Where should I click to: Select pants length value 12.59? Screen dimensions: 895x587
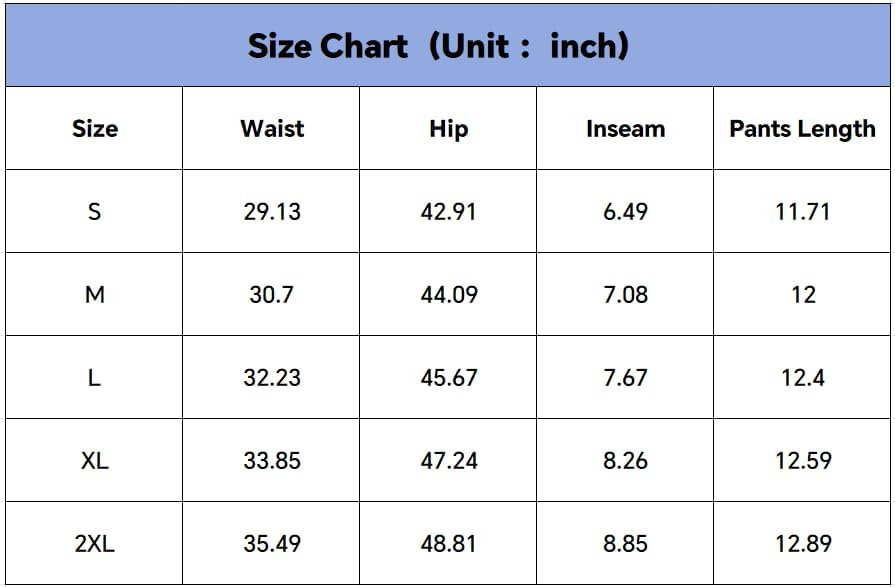(x=803, y=460)
